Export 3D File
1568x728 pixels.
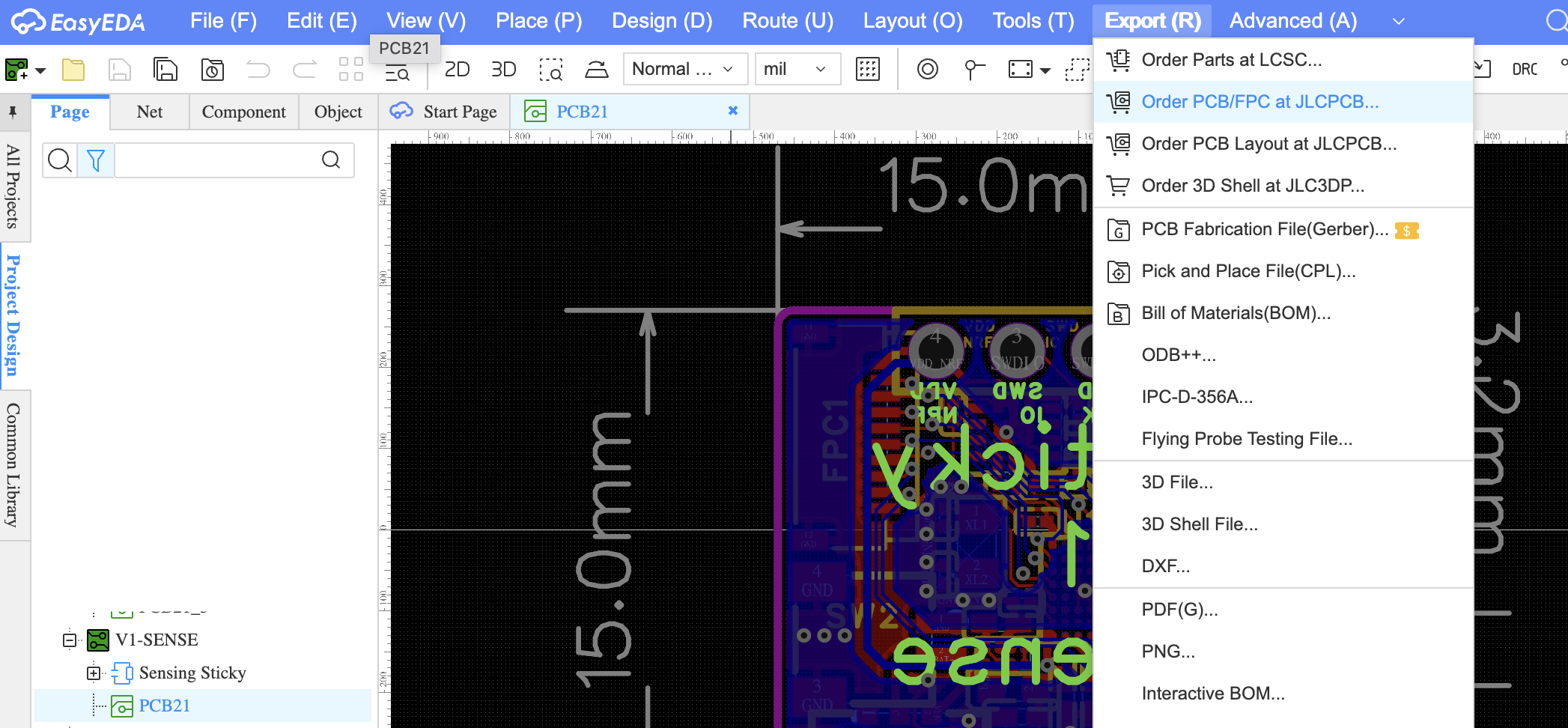click(x=1283, y=482)
